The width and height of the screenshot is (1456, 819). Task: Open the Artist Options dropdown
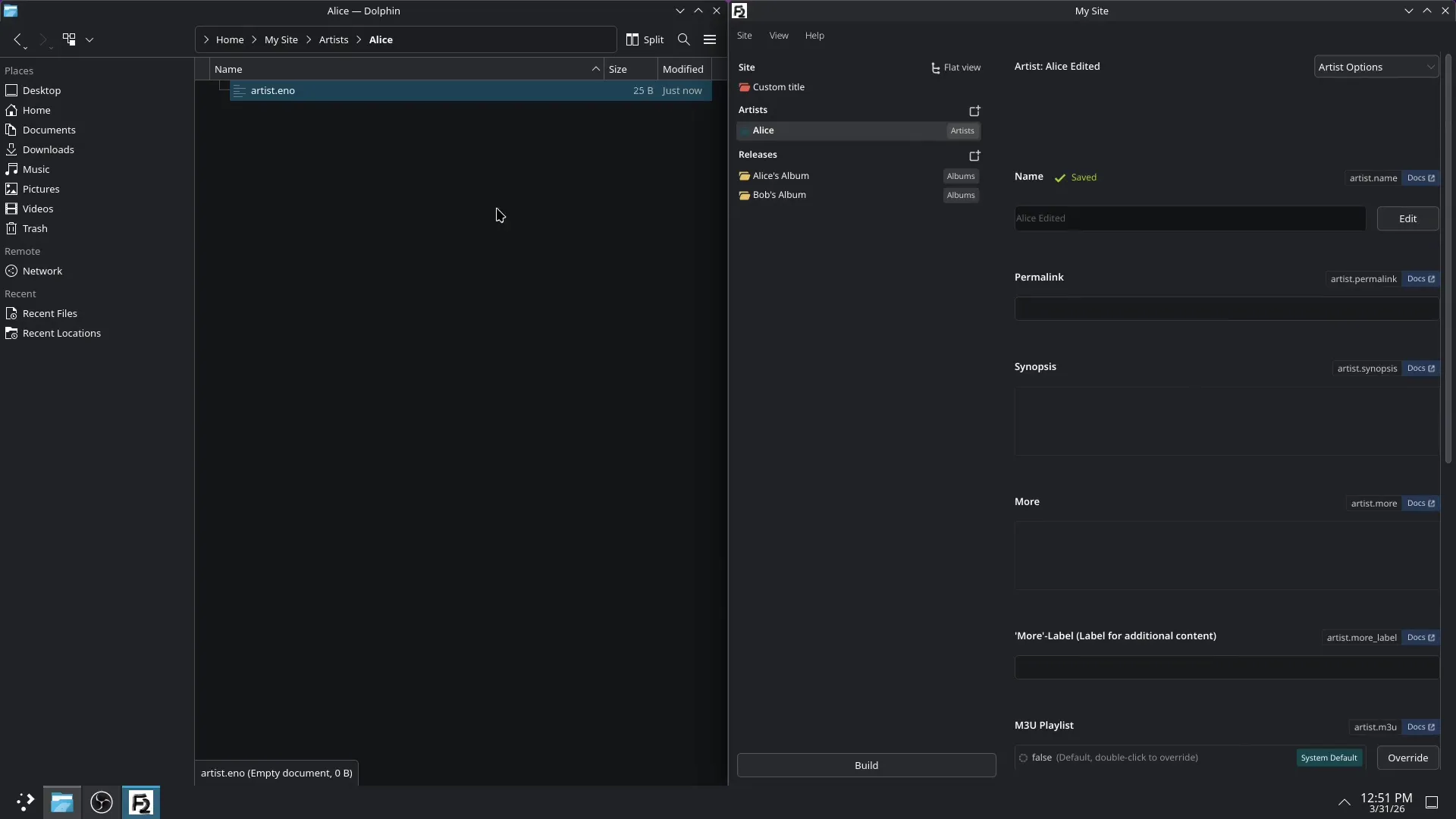(x=1376, y=66)
